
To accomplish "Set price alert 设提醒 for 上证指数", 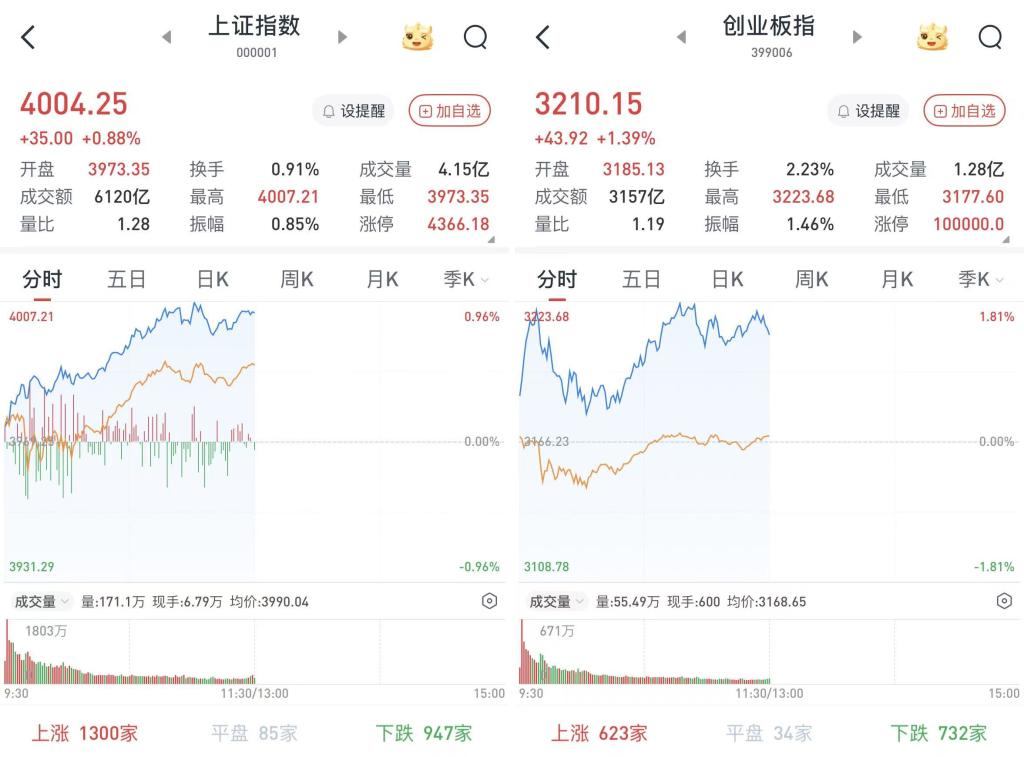I will tap(353, 111).
